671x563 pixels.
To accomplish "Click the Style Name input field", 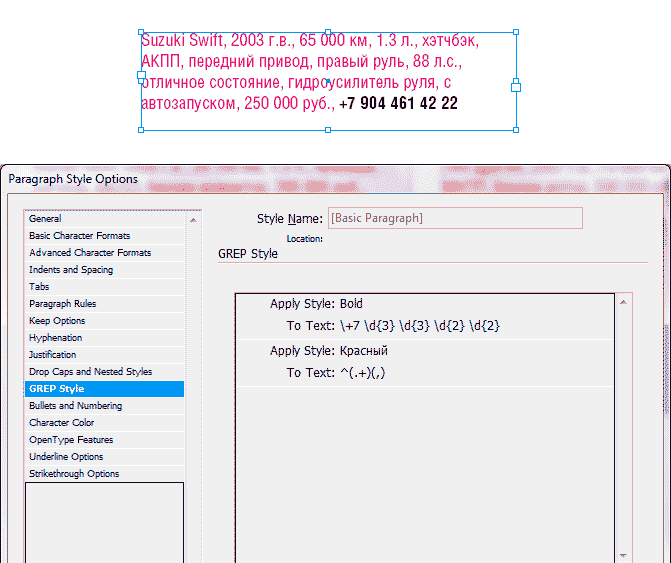I will [x=455, y=218].
